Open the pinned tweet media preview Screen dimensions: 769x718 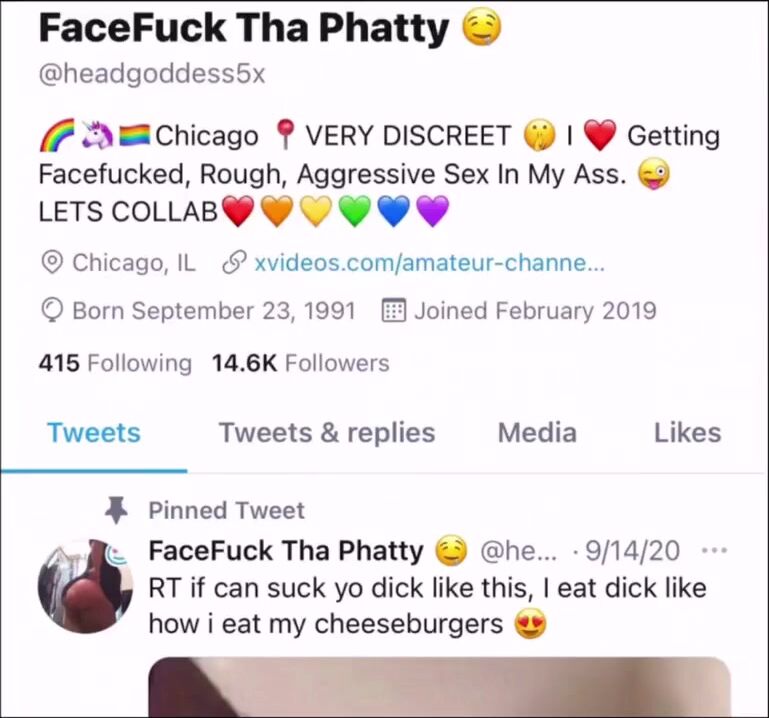click(439, 687)
